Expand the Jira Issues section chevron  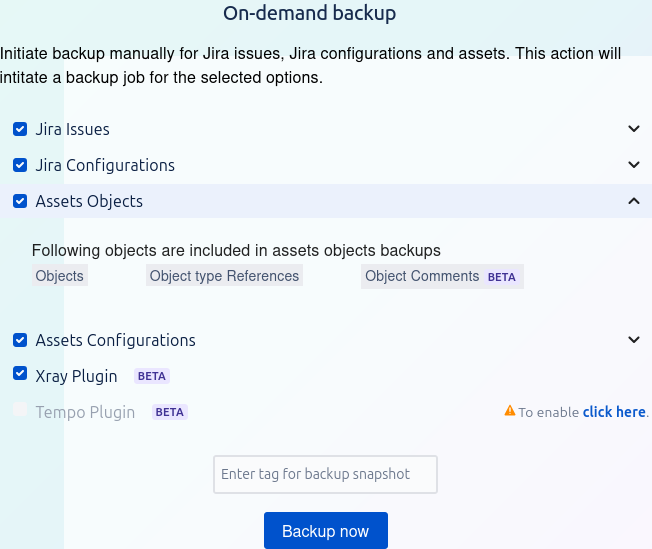point(633,129)
